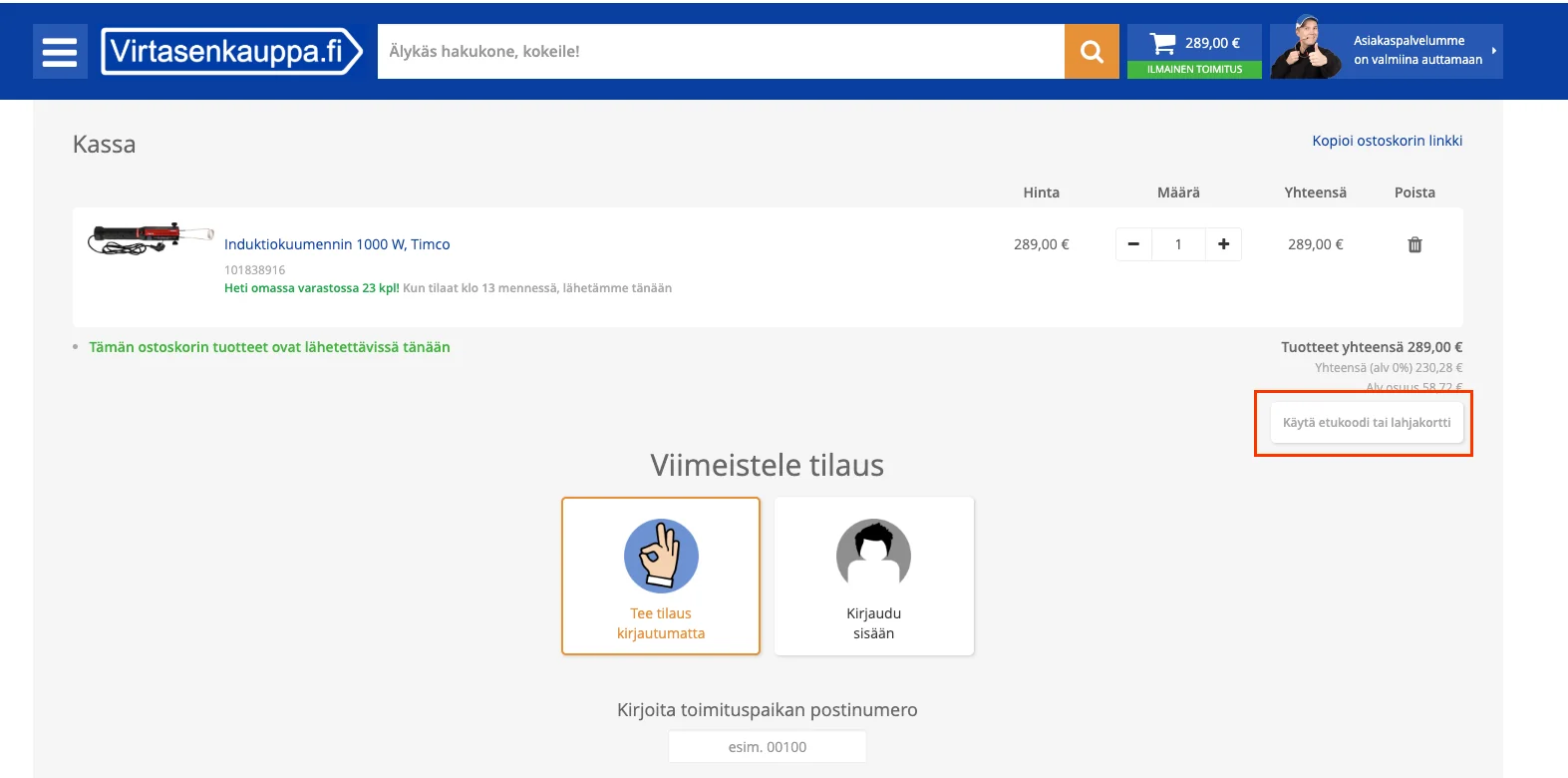Click the customer service mascot picture
Image resolution: width=1568 pixels, height=778 pixels.
pyautogui.click(x=1306, y=49)
